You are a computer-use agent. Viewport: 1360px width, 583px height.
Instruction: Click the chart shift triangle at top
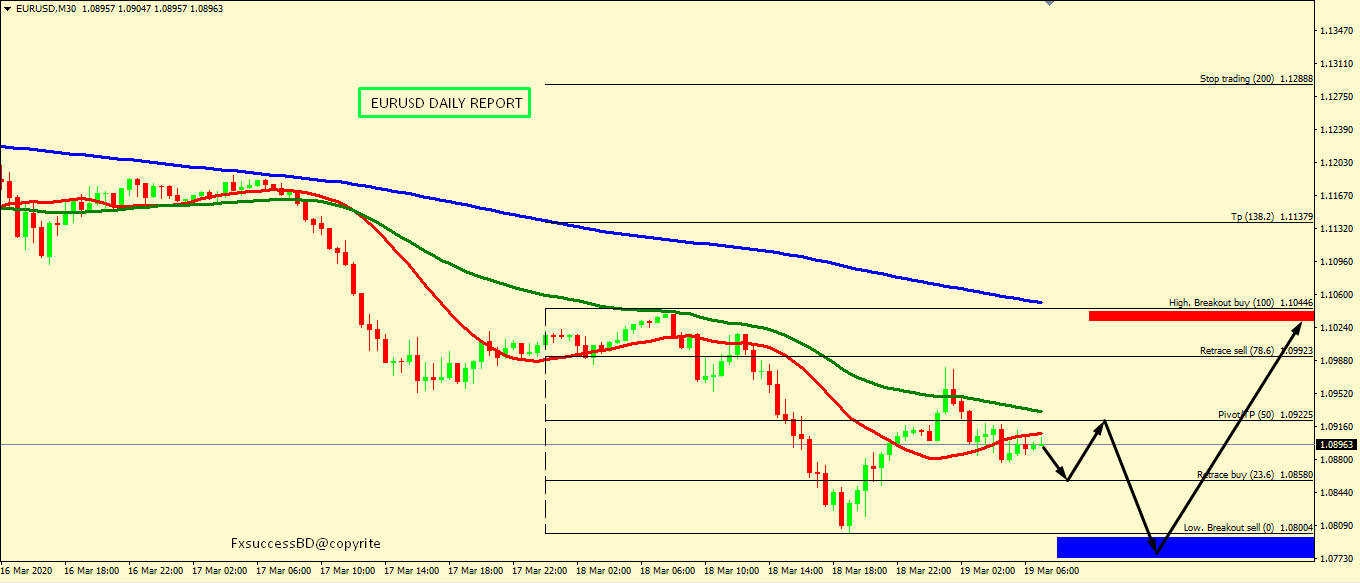[x=1049, y=4]
